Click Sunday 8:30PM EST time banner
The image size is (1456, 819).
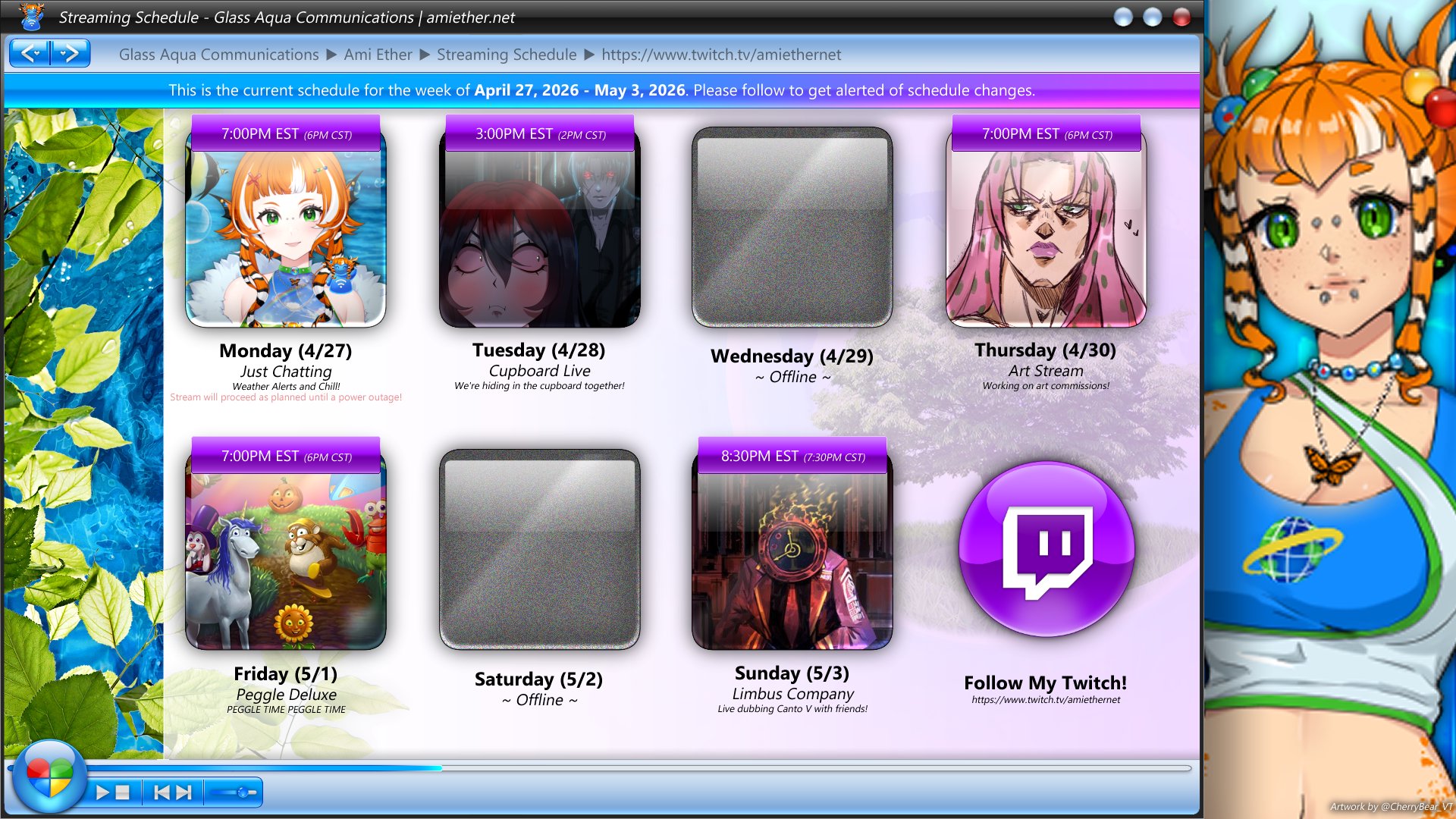pos(792,456)
